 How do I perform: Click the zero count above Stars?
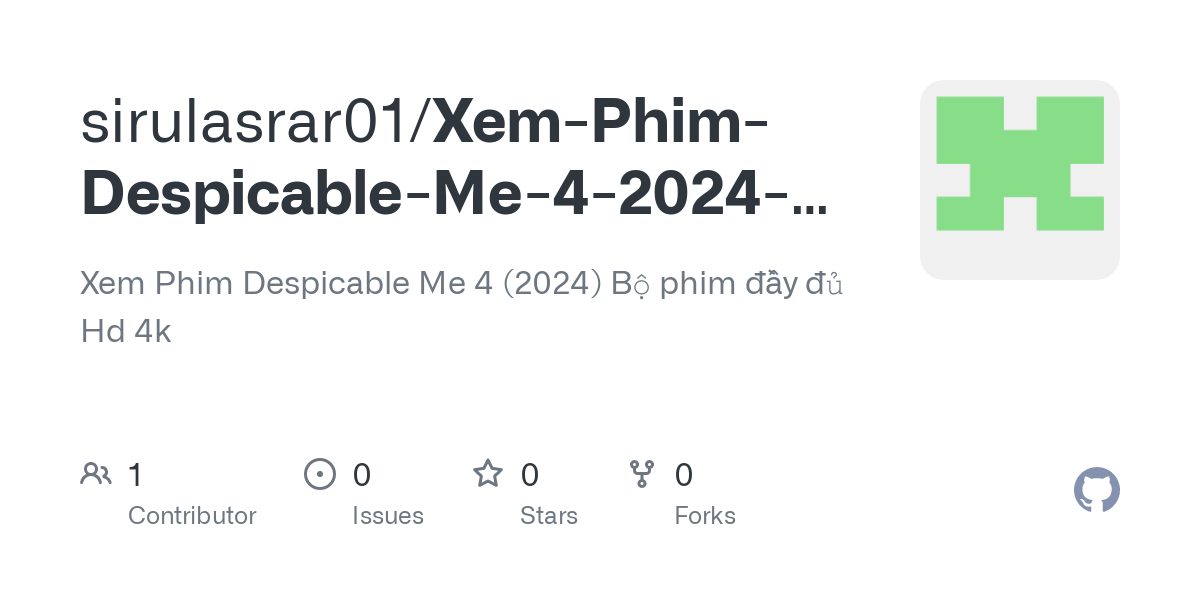(x=530, y=474)
